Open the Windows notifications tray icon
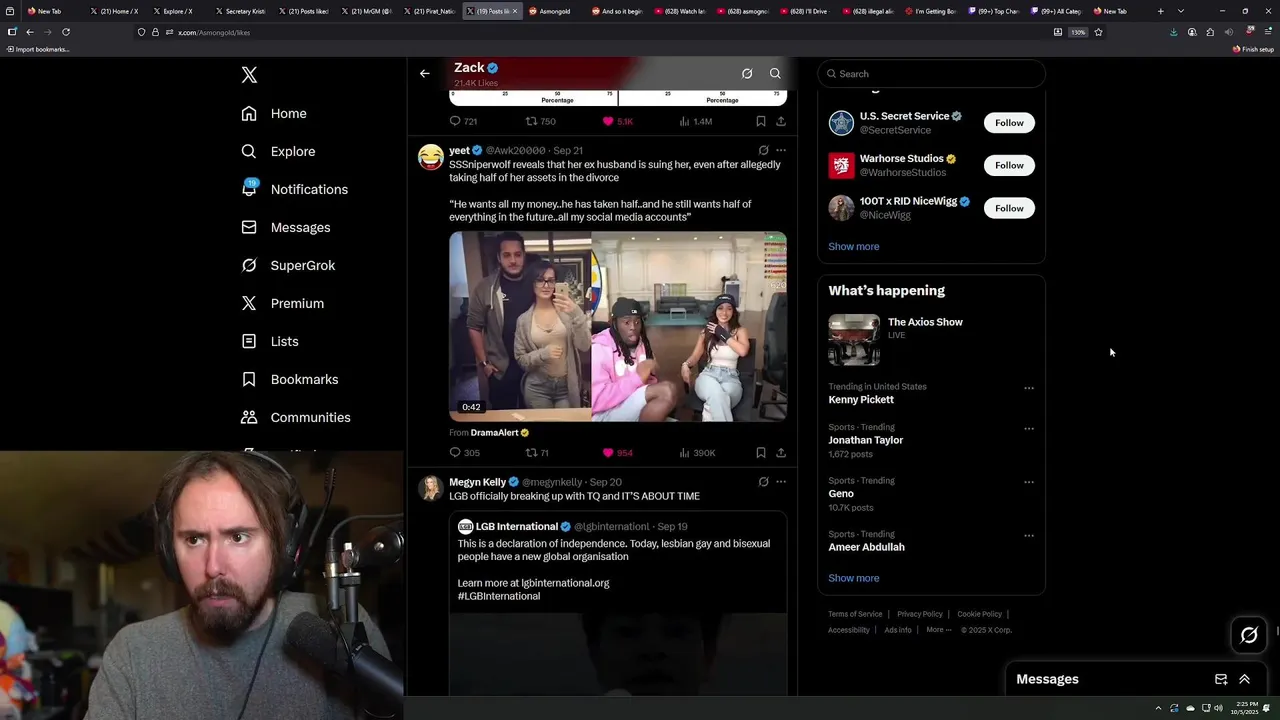The height and width of the screenshot is (720, 1280). pyautogui.click(x=1266, y=708)
